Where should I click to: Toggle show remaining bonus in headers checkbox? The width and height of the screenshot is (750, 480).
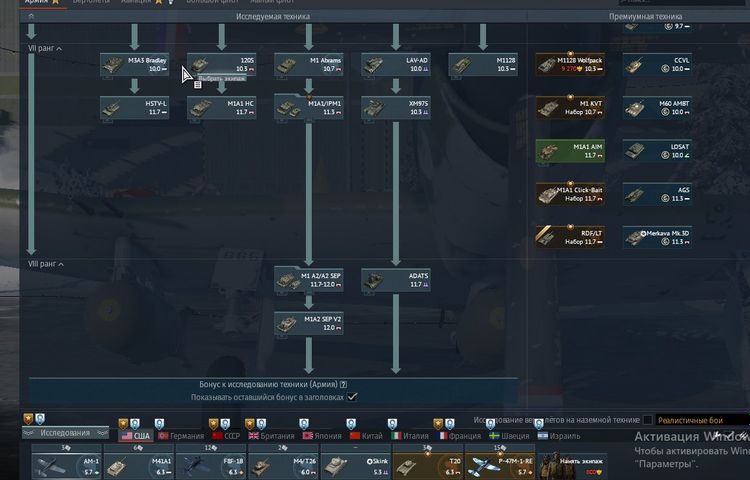pyautogui.click(x=351, y=397)
